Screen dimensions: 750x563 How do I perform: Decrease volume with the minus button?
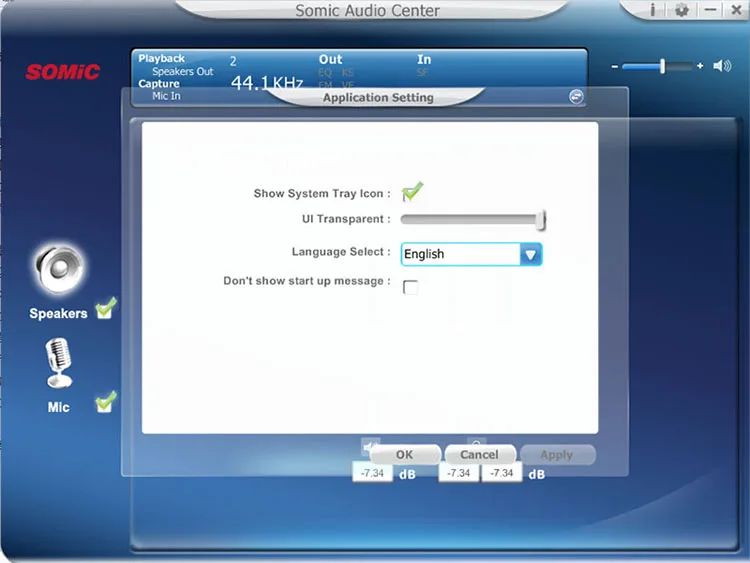click(615, 66)
